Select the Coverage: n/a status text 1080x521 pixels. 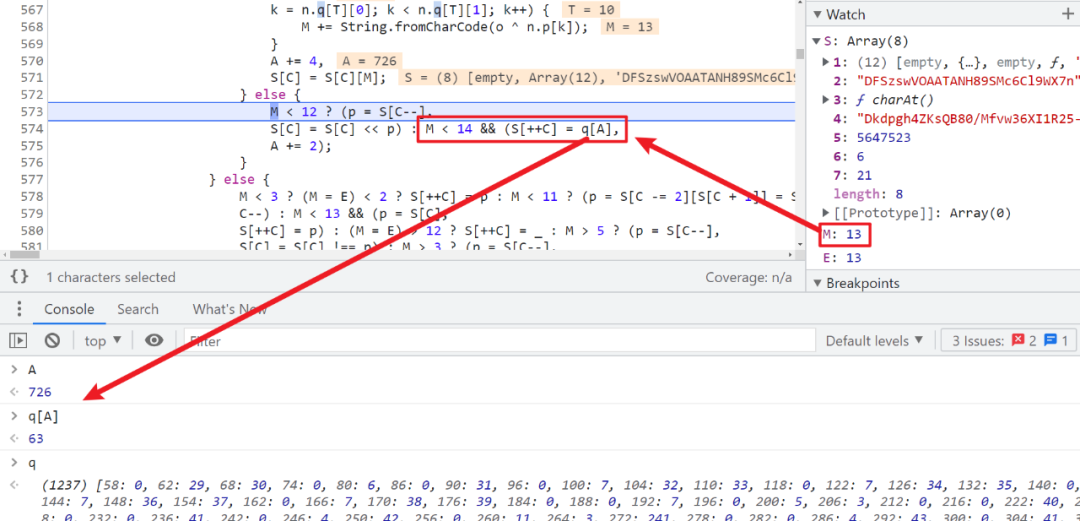click(749, 277)
